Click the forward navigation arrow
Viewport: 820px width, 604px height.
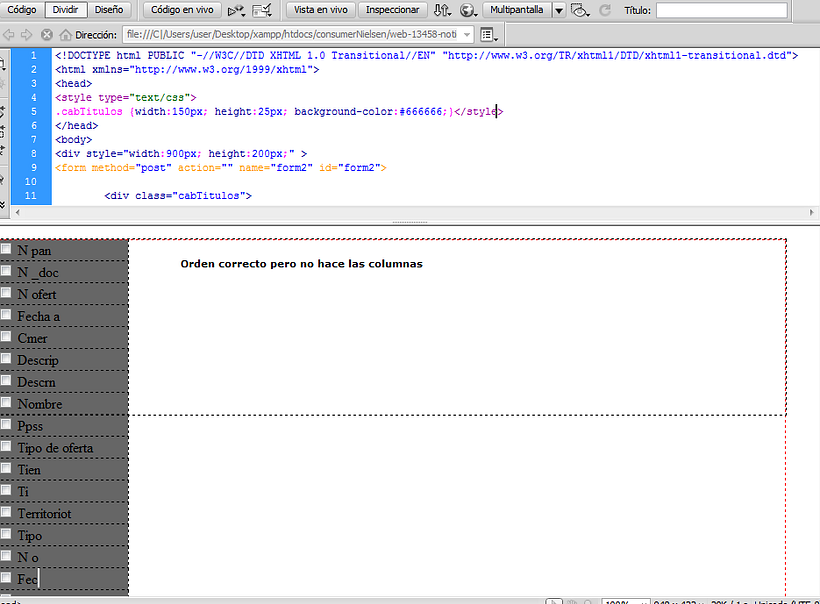coord(26,35)
